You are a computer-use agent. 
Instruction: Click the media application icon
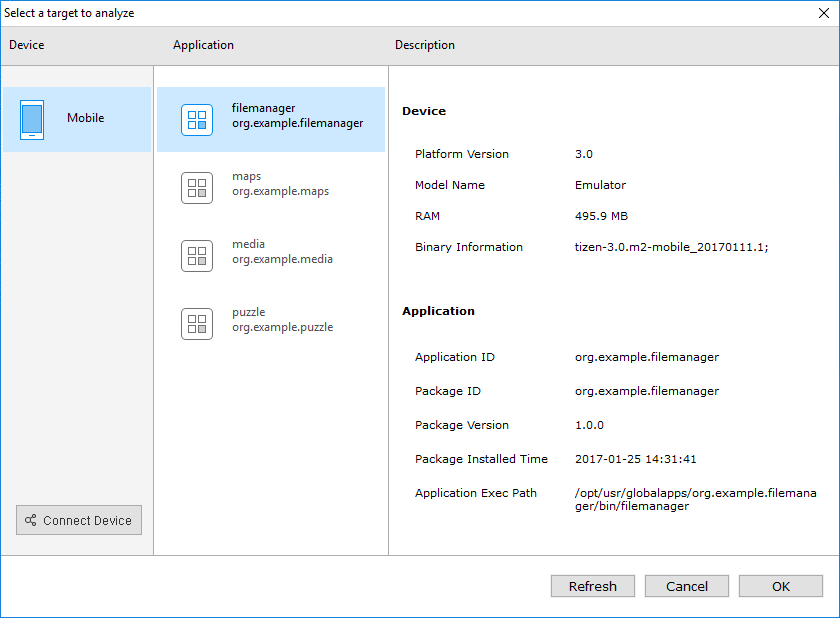pyautogui.click(x=197, y=255)
